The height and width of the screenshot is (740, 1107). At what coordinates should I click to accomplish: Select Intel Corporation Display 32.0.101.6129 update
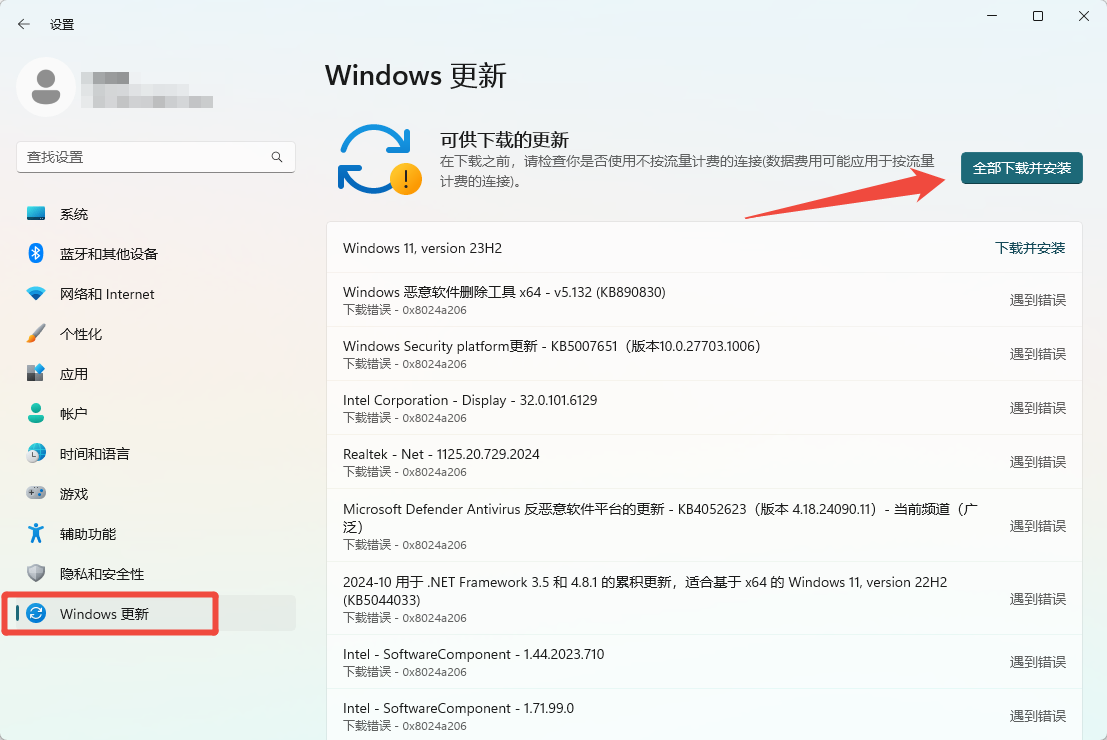tap(704, 408)
